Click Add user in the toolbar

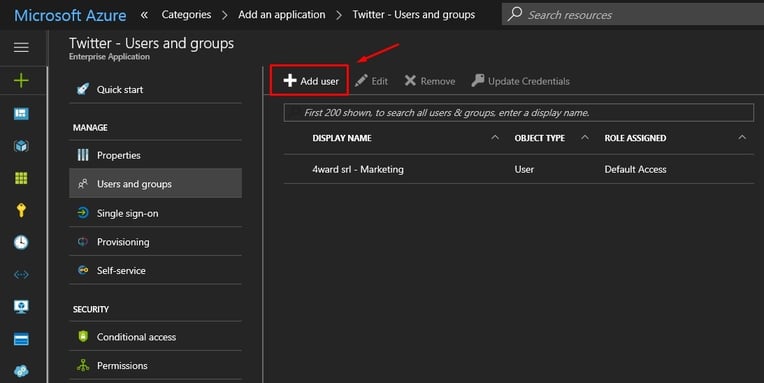pyautogui.click(x=311, y=81)
